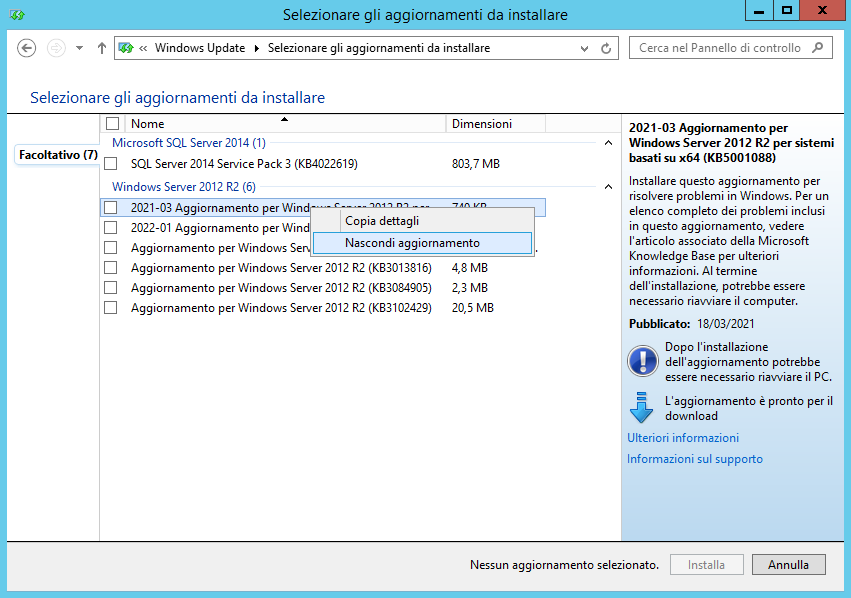The height and width of the screenshot is (598, 851).
Task: Collapse the Microsoft SQL Server 2014 group
Action: [x=608, y=143]
